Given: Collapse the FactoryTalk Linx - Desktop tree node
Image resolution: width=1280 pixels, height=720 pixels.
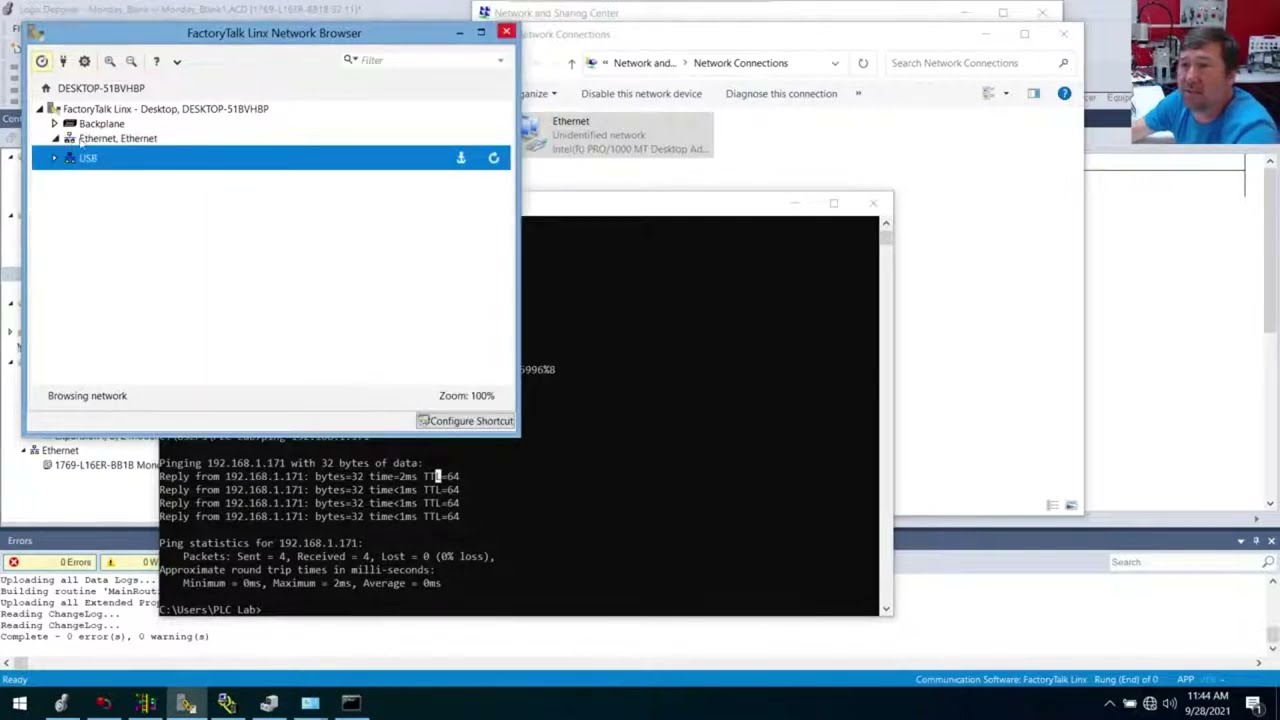Looking at the screenshot, I should (40, 109).
